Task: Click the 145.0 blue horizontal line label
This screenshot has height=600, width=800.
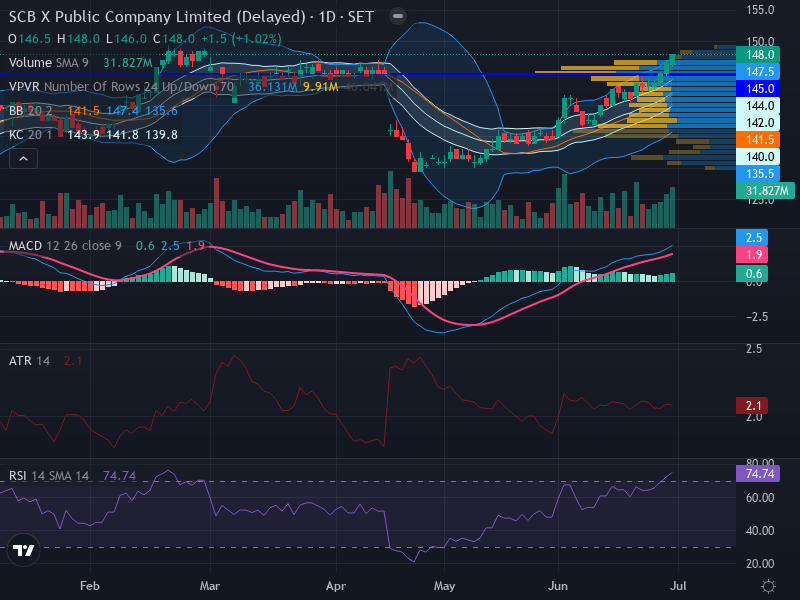Action: point(758,89)
